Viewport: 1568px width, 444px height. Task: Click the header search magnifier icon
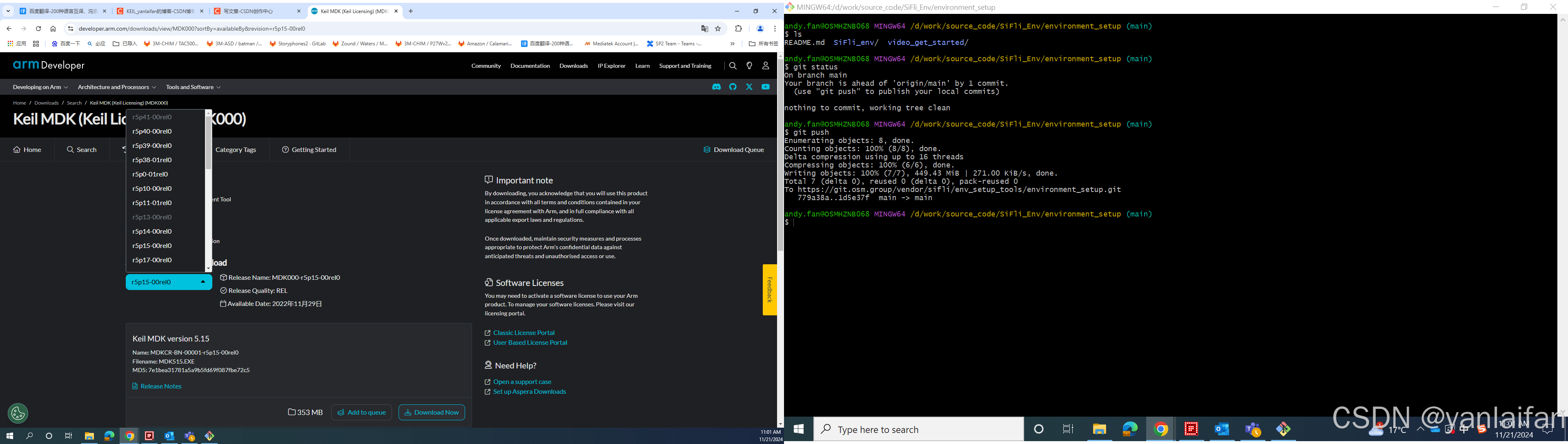(x=733, y=66)
